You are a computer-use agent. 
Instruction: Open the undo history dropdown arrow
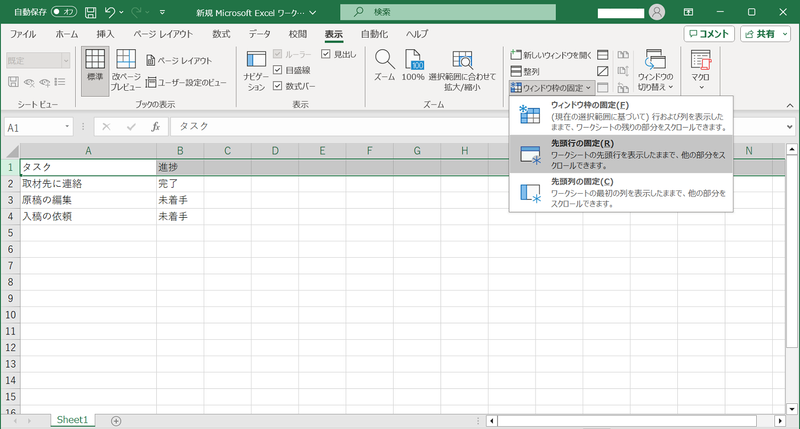121,12
